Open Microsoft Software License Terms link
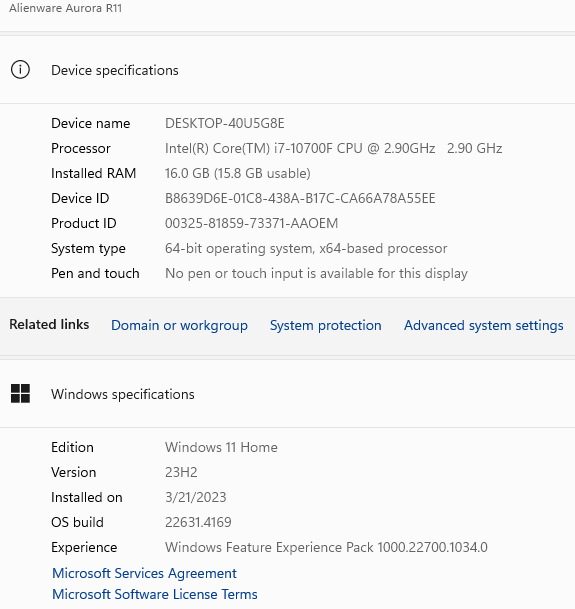Screen dimensions: 575x609 click(x=155, y=594)
